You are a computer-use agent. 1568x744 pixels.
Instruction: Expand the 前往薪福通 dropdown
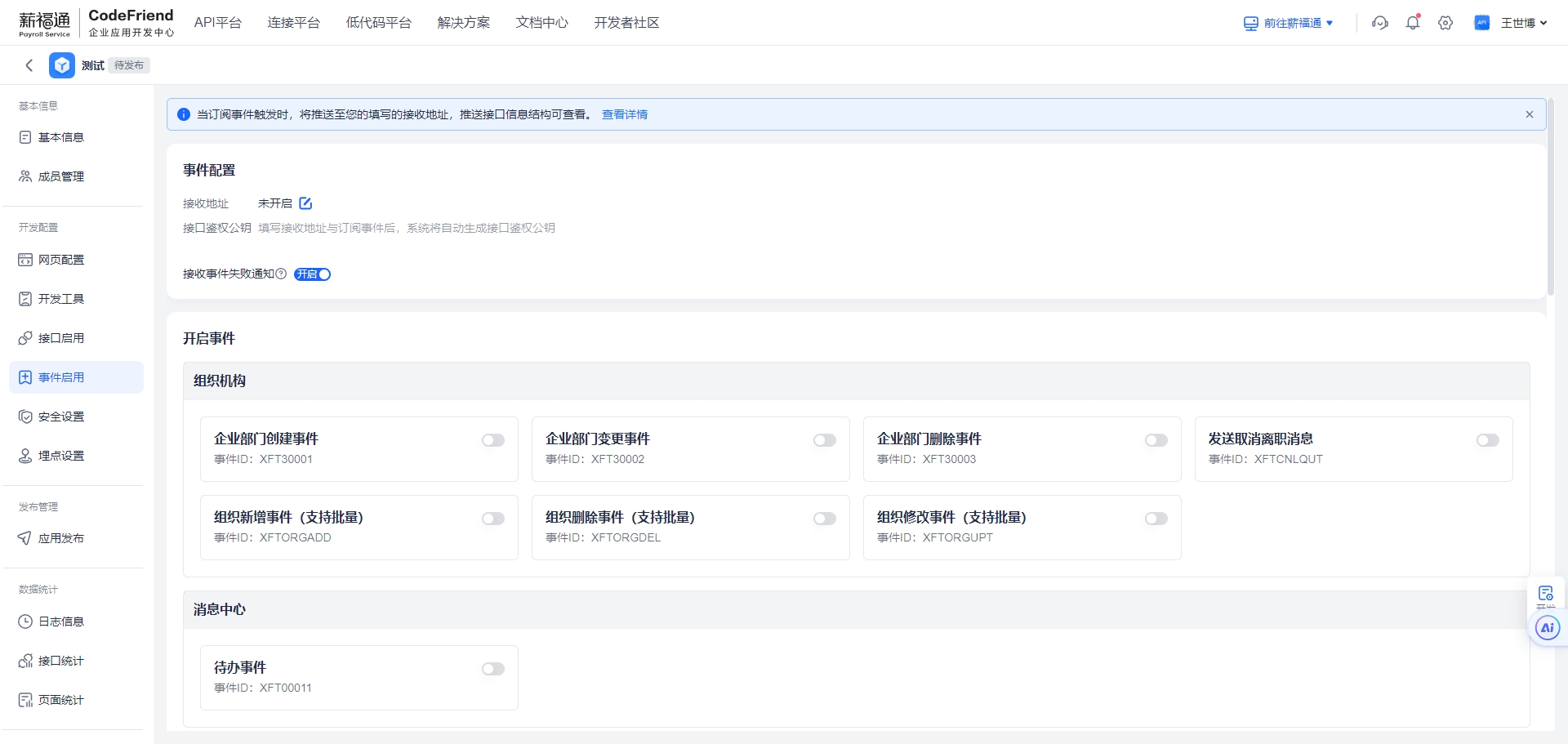coord(1288,23)
